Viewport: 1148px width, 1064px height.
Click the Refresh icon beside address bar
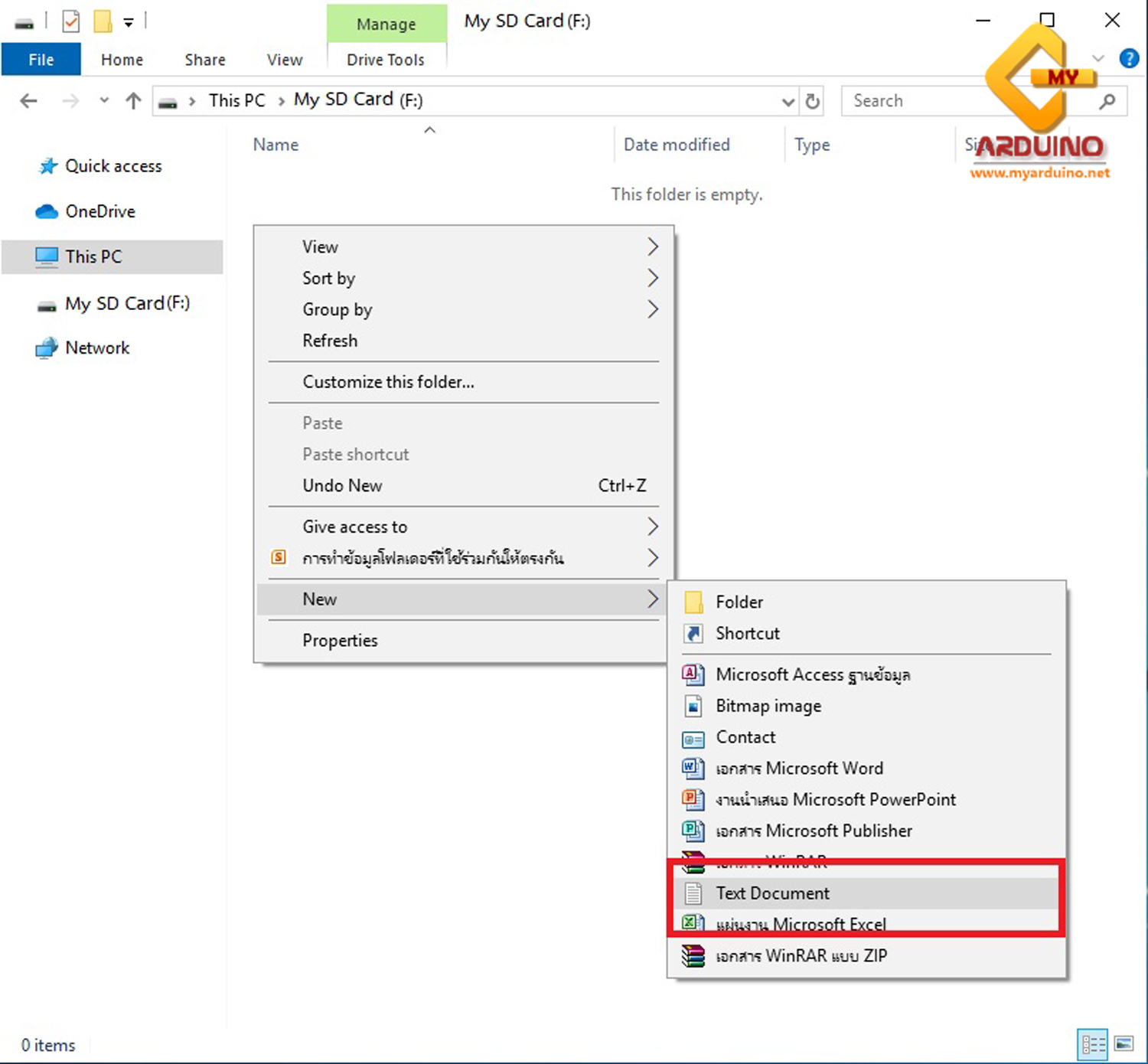tap(812, 101)
